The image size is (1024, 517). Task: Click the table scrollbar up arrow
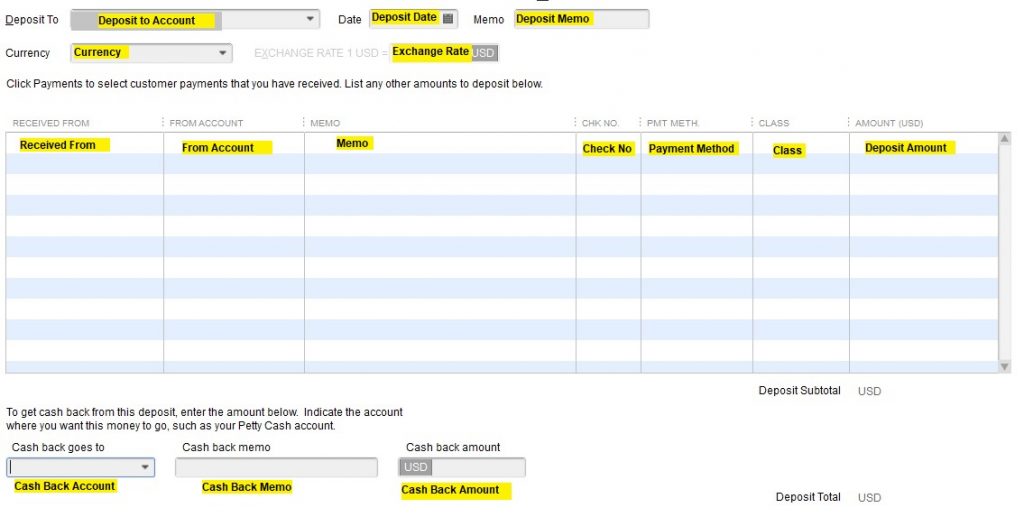(x=1004, y=138)
